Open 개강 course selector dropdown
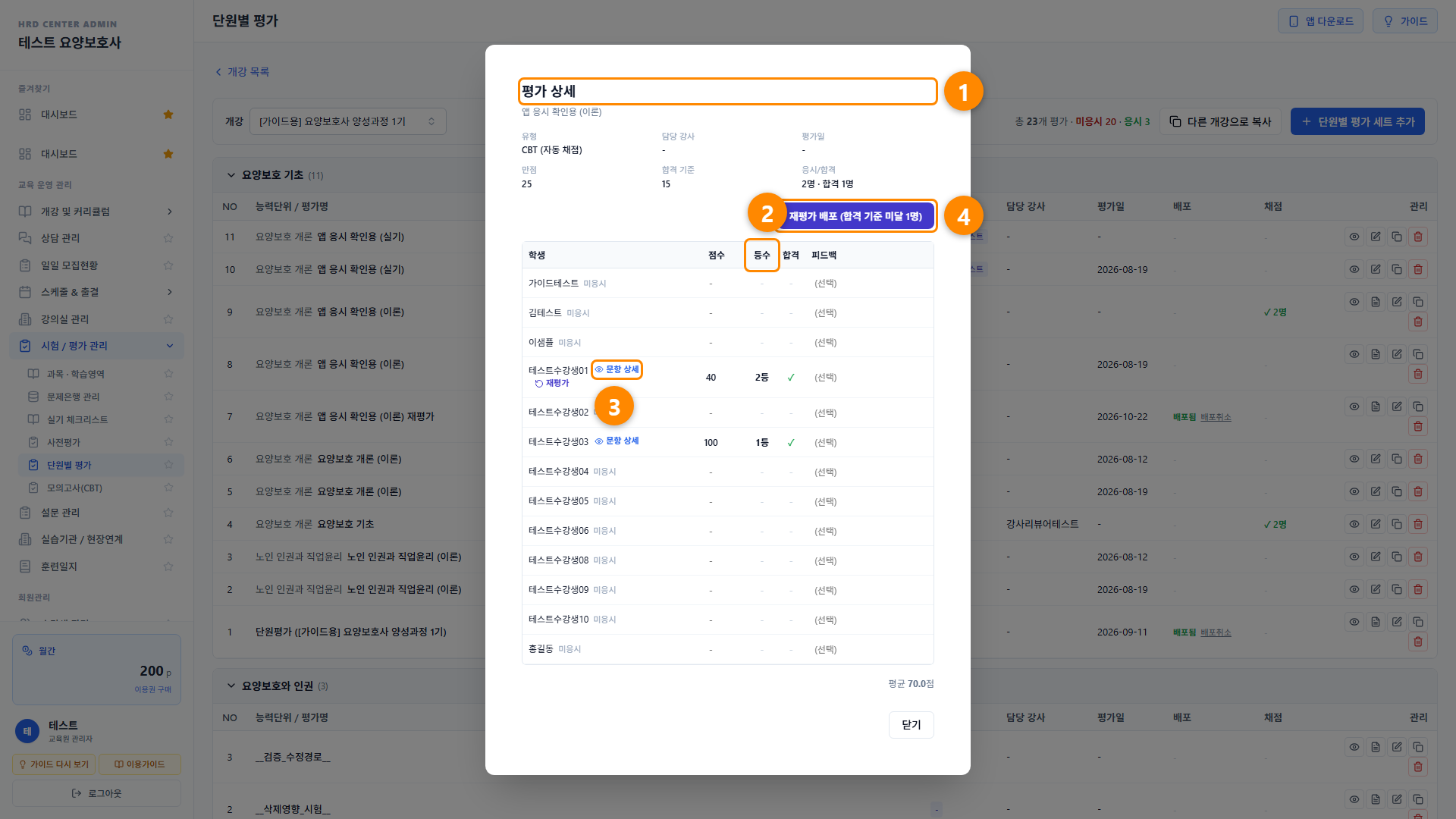 point(347,121)
